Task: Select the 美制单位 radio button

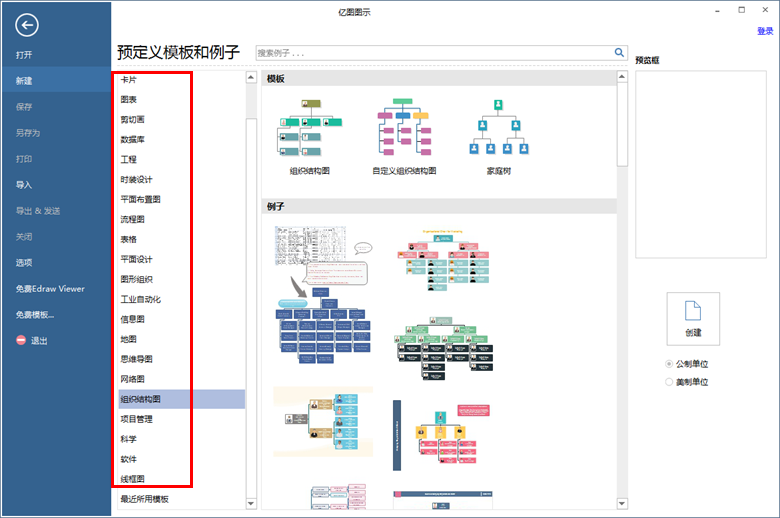Action: tap(669, 382)
